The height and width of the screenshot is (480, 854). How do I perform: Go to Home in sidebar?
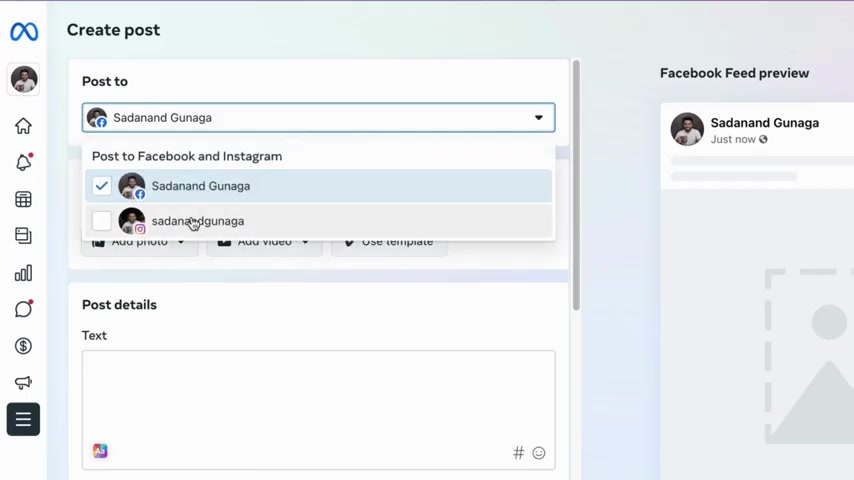[x=23, y=126]
